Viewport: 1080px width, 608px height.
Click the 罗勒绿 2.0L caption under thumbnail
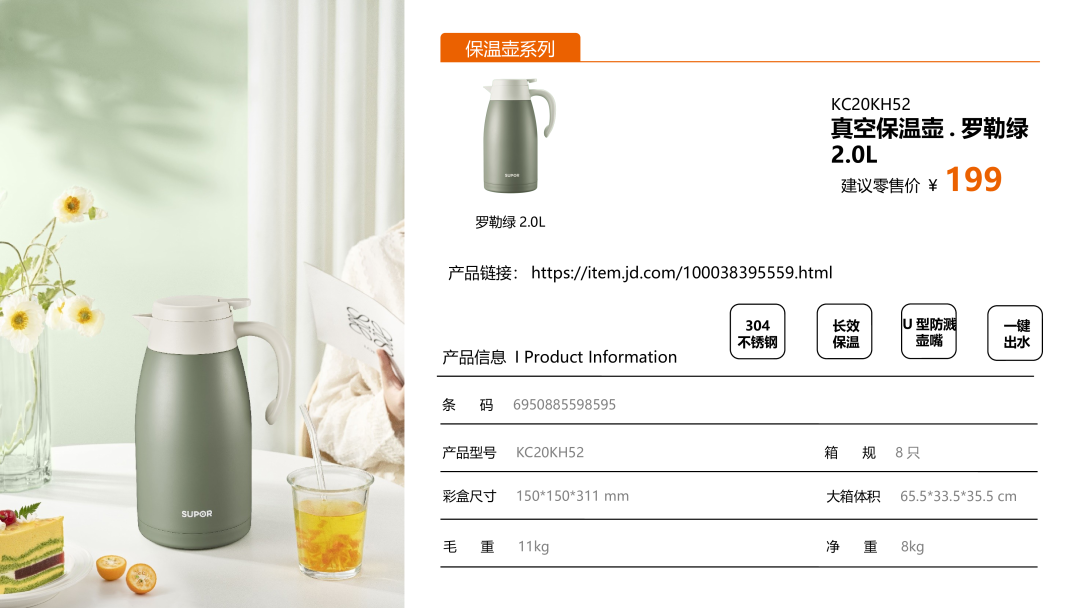[x=510, y=222]
